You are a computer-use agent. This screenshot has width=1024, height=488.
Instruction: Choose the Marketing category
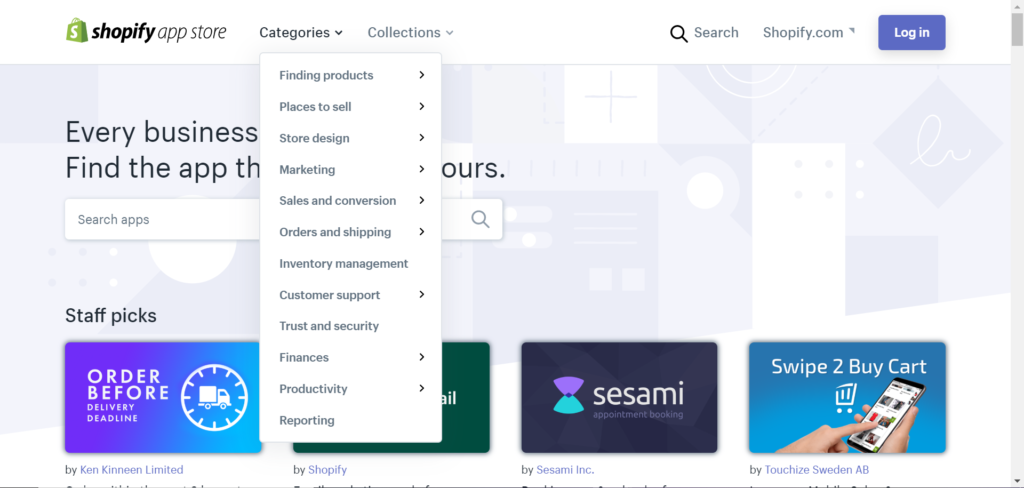coord(307,169)
